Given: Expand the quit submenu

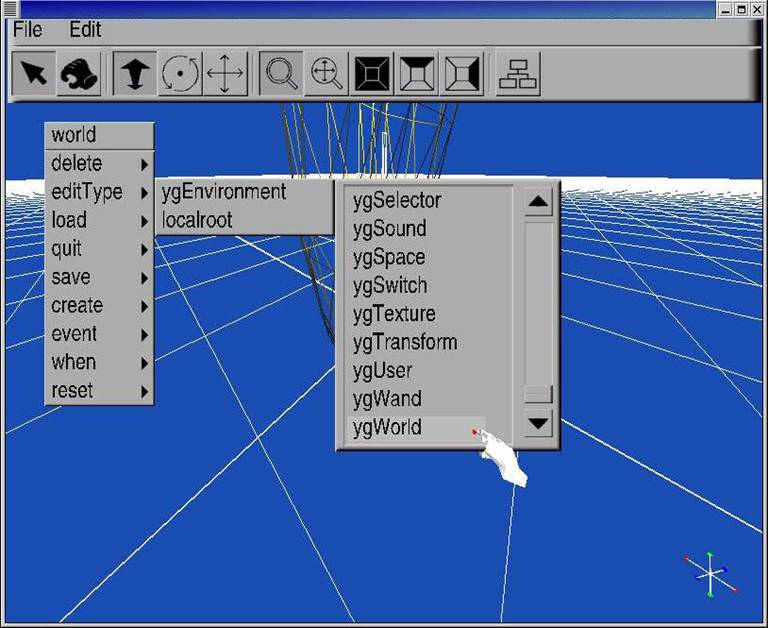Looking at the screenshot, I should 99,249.
